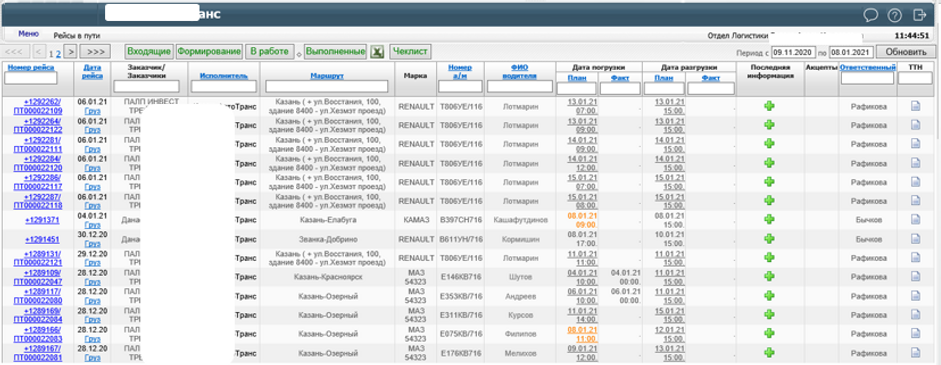Focus the ТТН filter field
The width and height of the screenshot is (941, 365).
[x=915, y=79]
